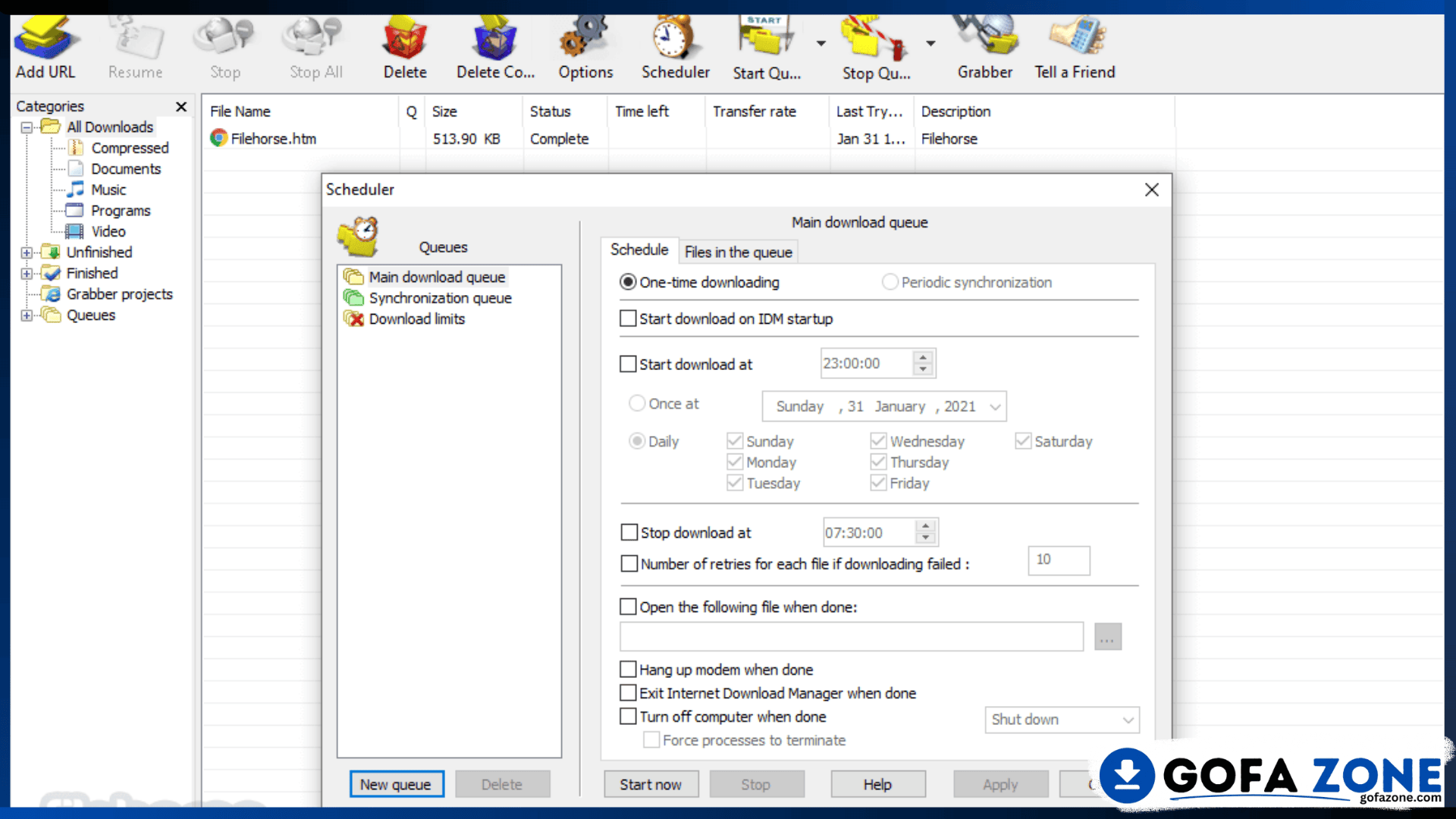Click the retries count field

point(1059,560)
